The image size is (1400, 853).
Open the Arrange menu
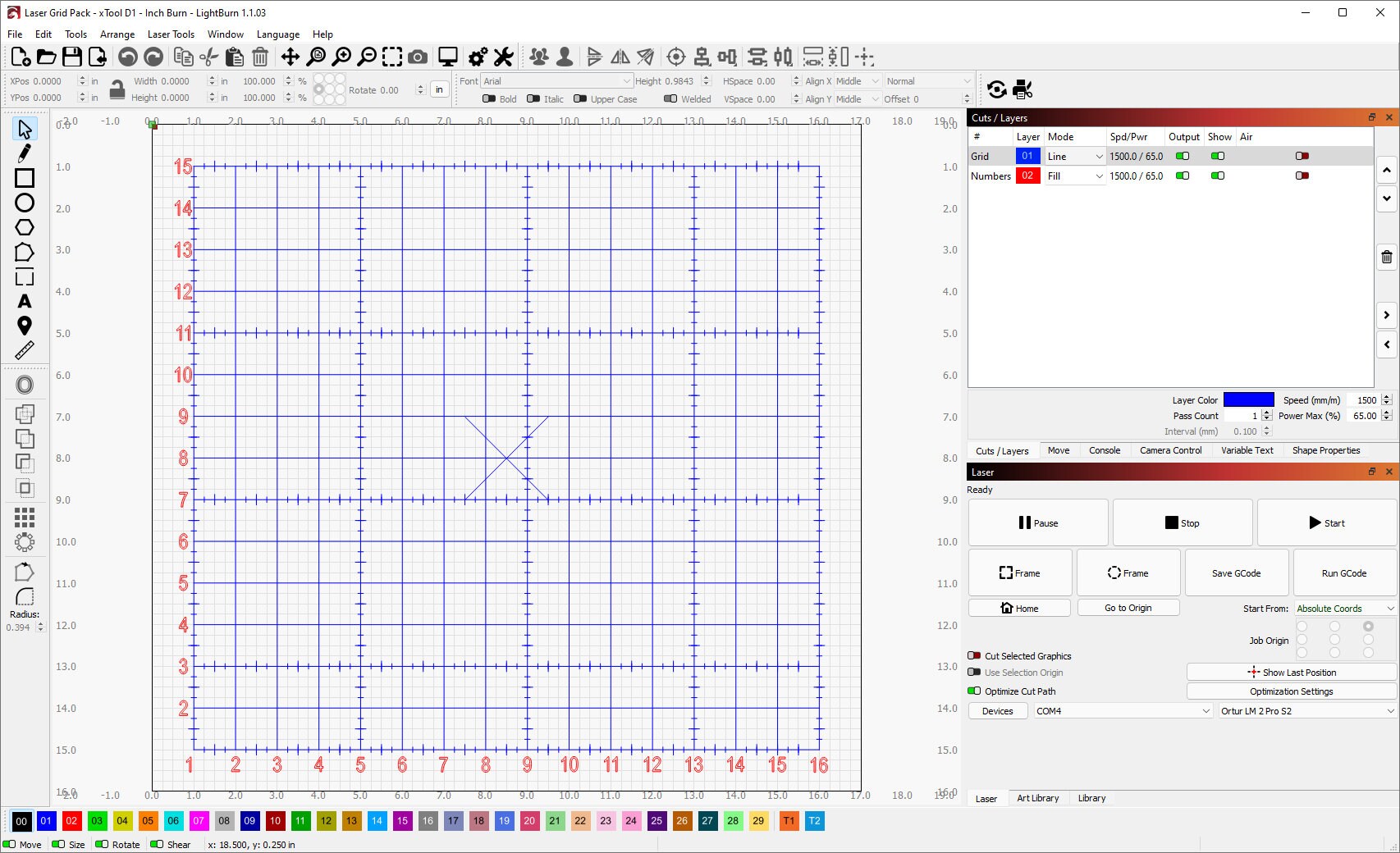coord(117,34)
